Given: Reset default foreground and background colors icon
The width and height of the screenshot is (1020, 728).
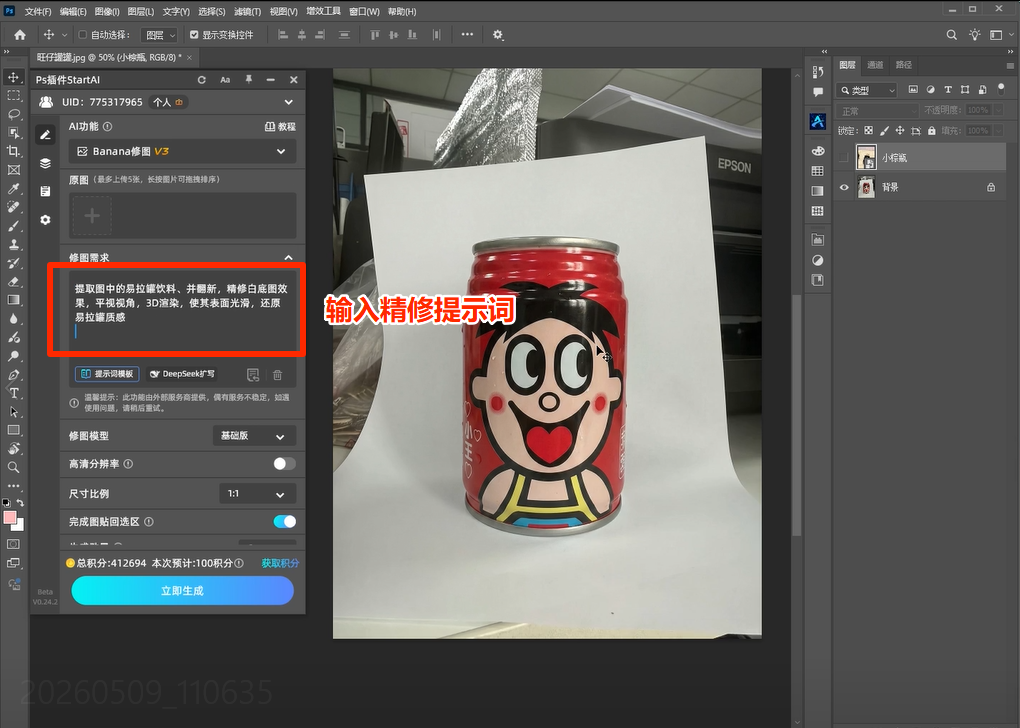Looking at the screenshot, I should 7,503.
